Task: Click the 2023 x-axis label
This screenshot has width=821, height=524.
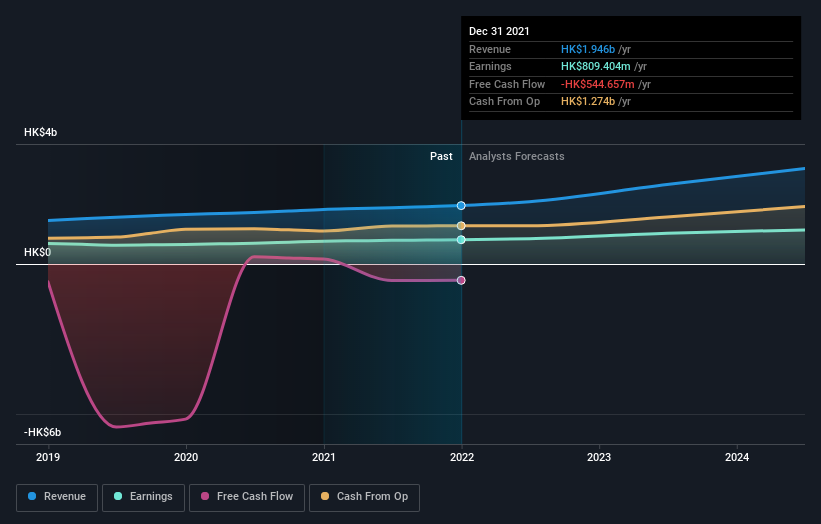Action: (599, 457)
